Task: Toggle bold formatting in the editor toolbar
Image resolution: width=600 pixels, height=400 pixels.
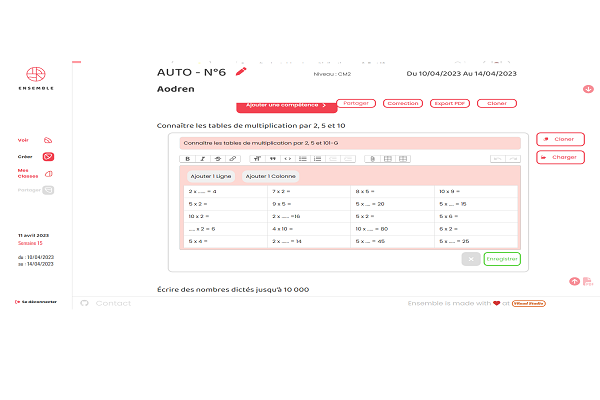Action: click(188, 159)
